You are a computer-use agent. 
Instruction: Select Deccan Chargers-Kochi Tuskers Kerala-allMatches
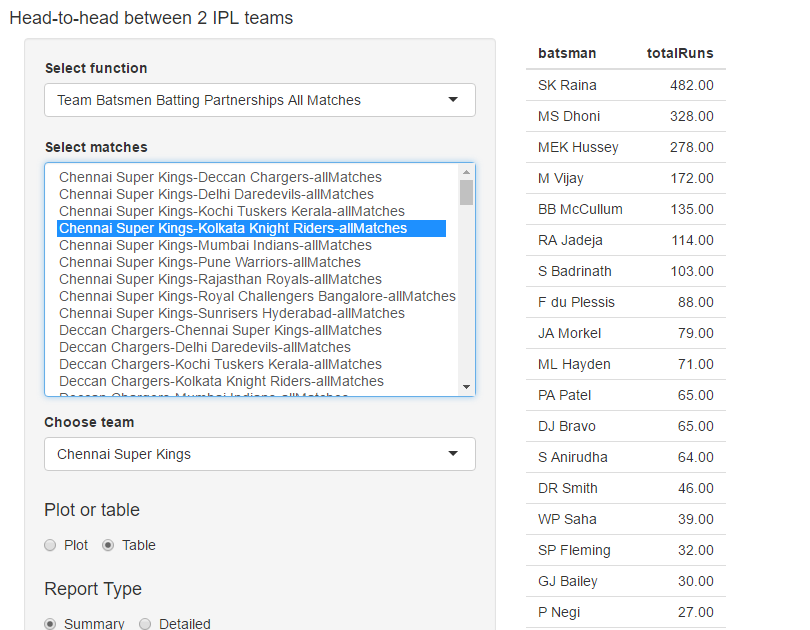(220, 364)
